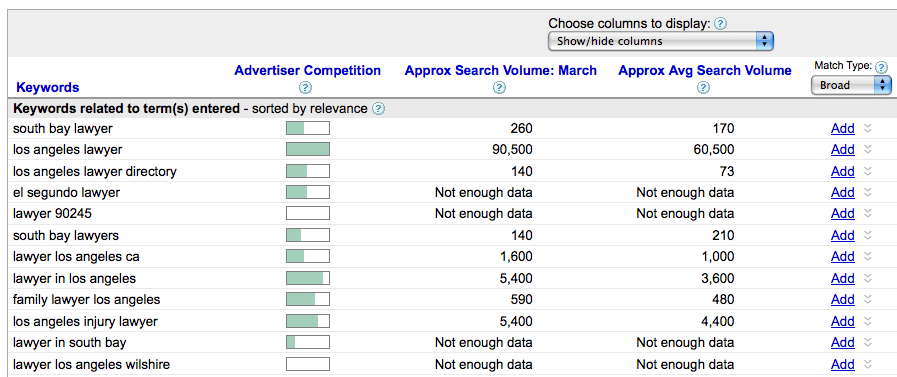Add keyword south bay lawyer

tap(843, 128)
